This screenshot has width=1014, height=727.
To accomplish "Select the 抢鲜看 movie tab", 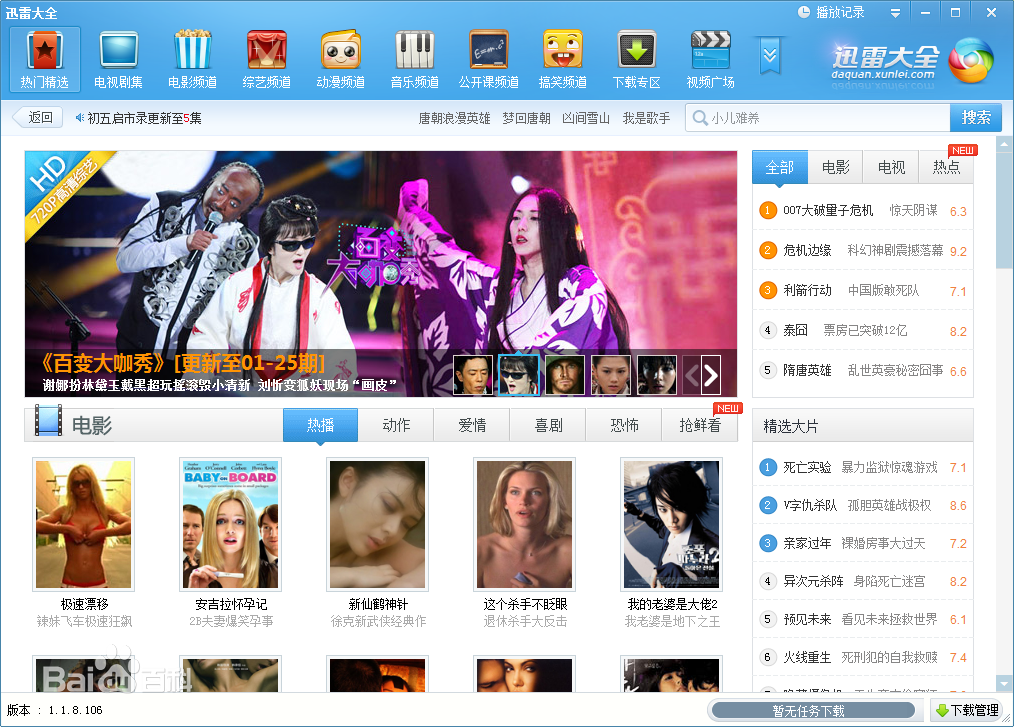I will 700,425.
